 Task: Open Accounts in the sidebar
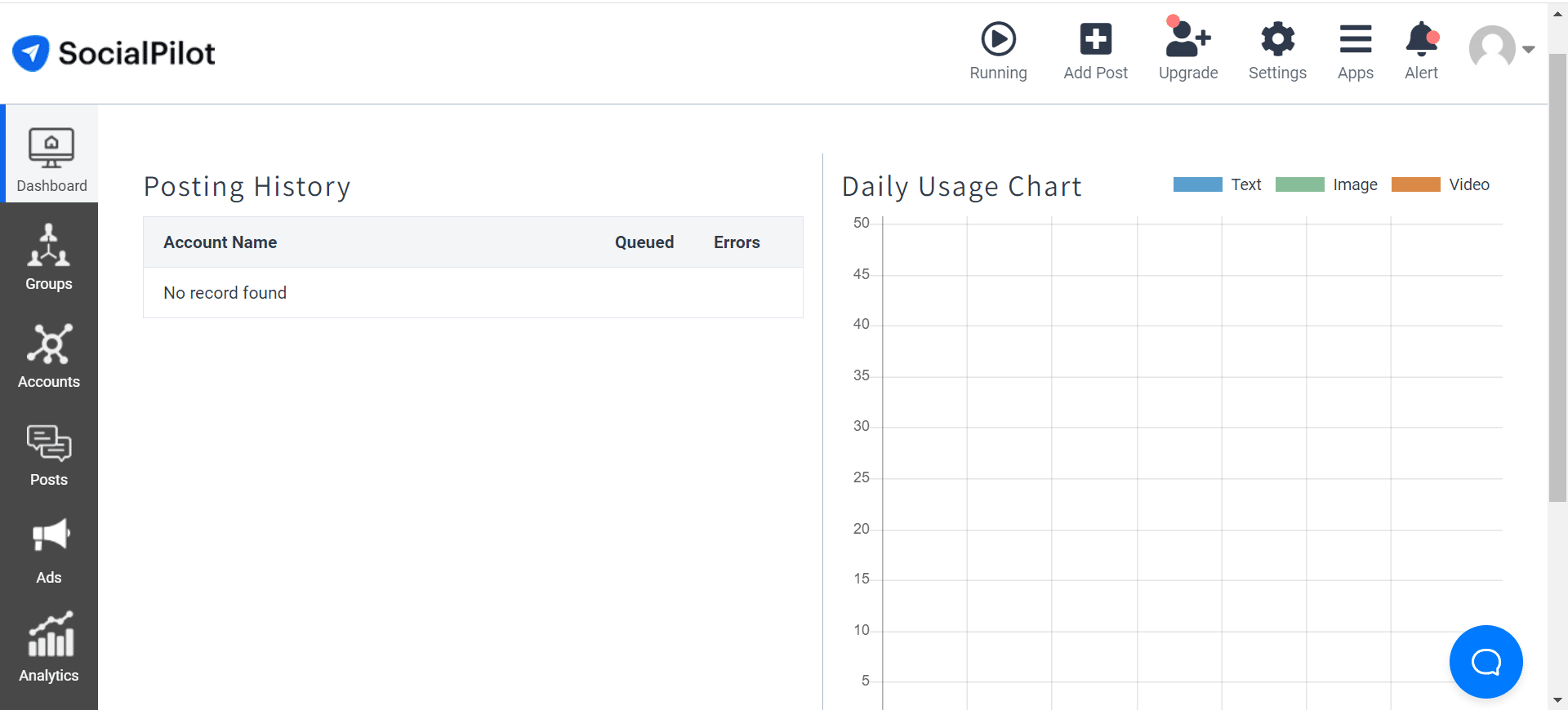pos(49,356)
